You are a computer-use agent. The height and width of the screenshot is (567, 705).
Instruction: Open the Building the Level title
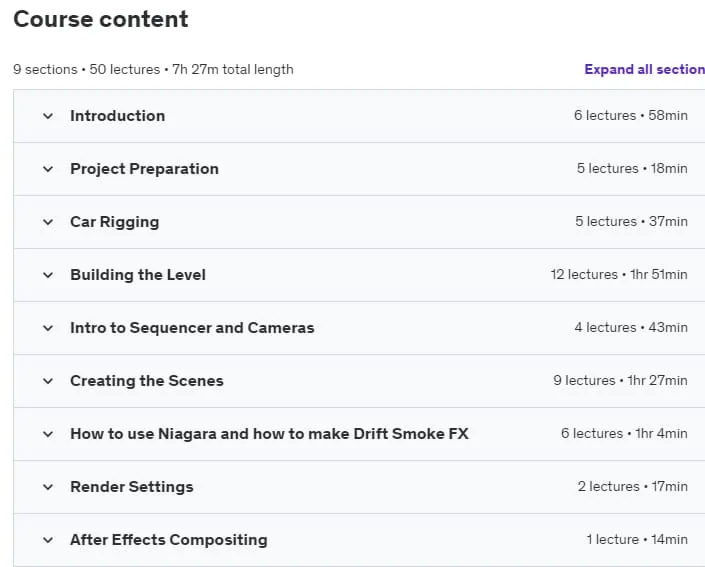click(x=138, y=275)
